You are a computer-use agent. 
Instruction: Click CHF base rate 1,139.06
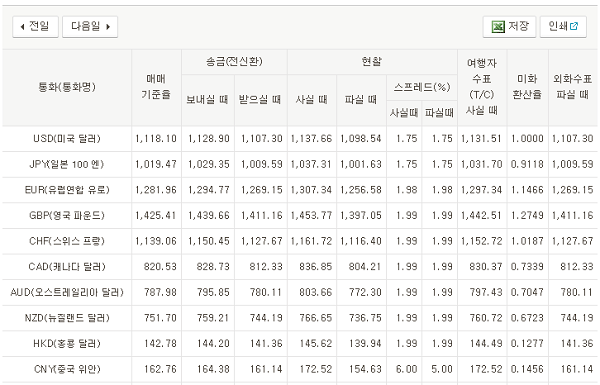156,241
